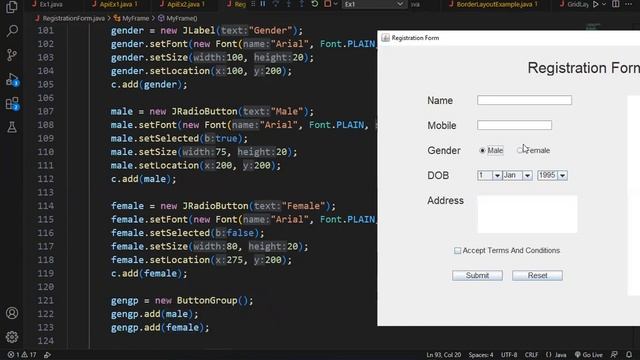Check Accept Terms And Conditions checkbox
The width and height of the screenshot is (640, 360).
click(x=458, y=251)
